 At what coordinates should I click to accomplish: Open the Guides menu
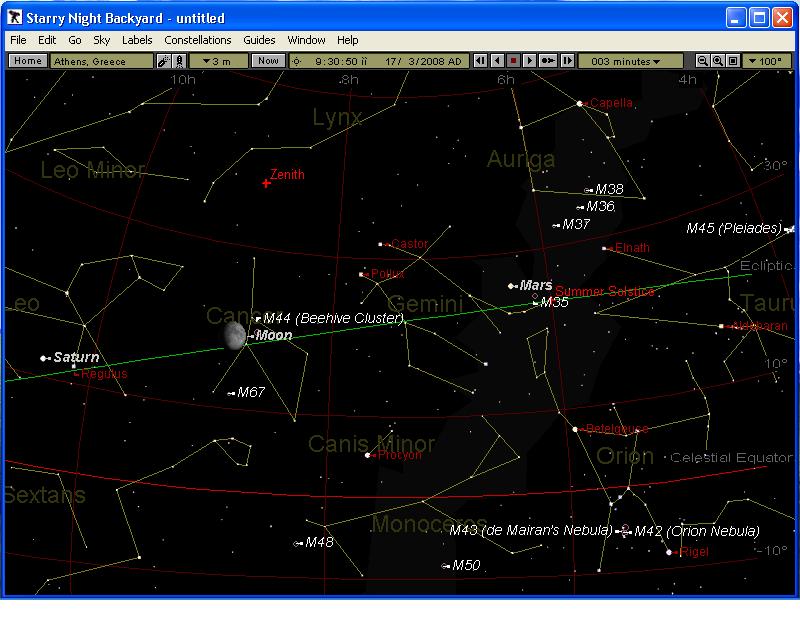point(259,40)
